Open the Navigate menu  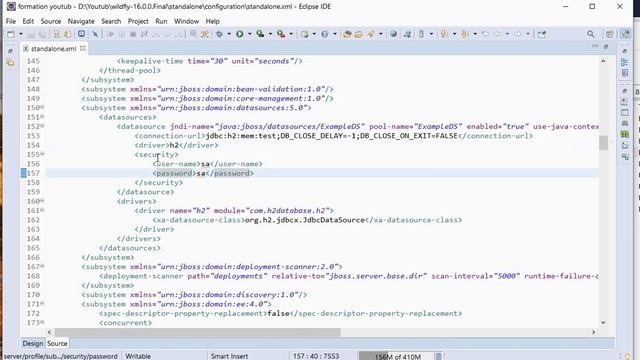(81, 21)
